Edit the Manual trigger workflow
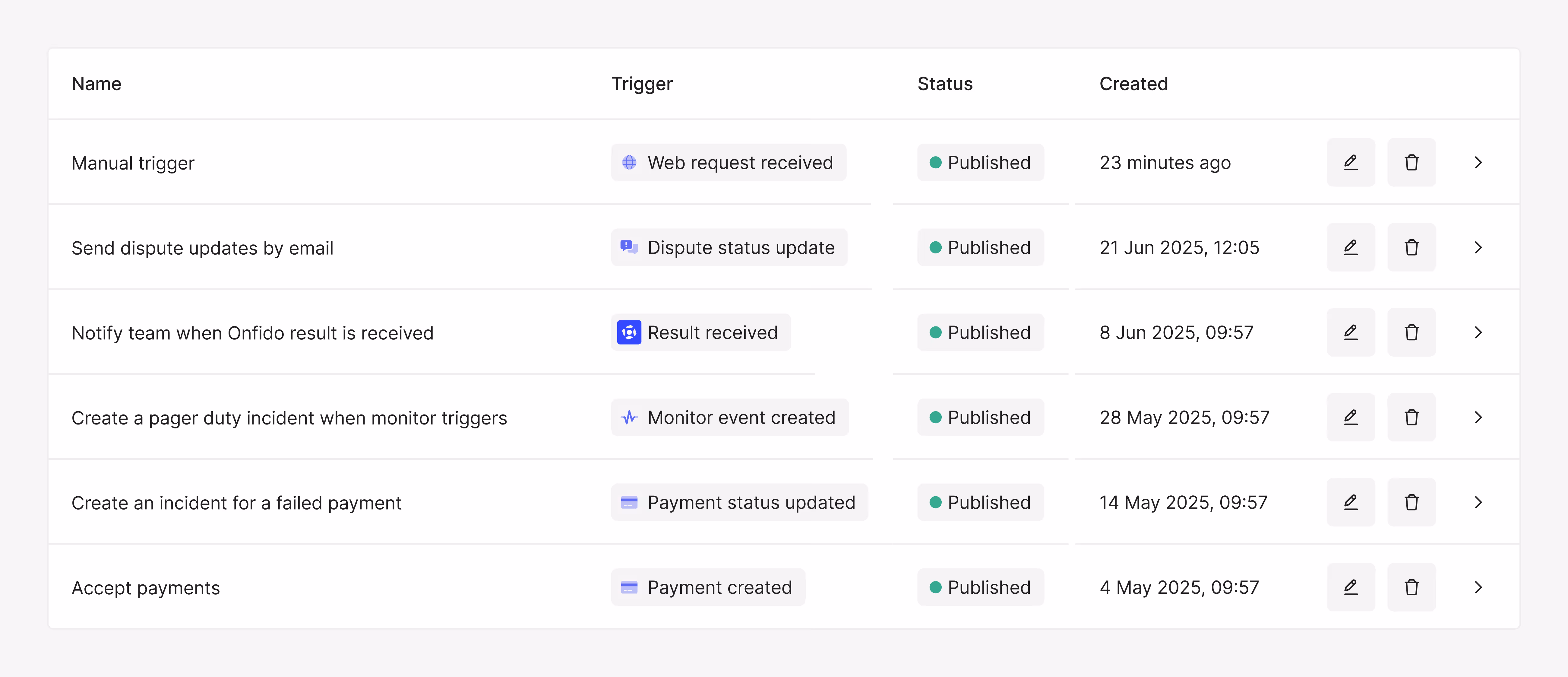This screenshot has width=1568, height=677. [x=1351, y=163]
